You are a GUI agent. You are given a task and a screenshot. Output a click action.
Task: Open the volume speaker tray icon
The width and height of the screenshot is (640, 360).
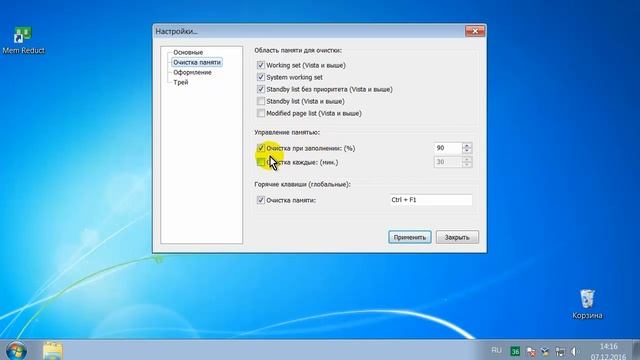[x=574, y=351]
